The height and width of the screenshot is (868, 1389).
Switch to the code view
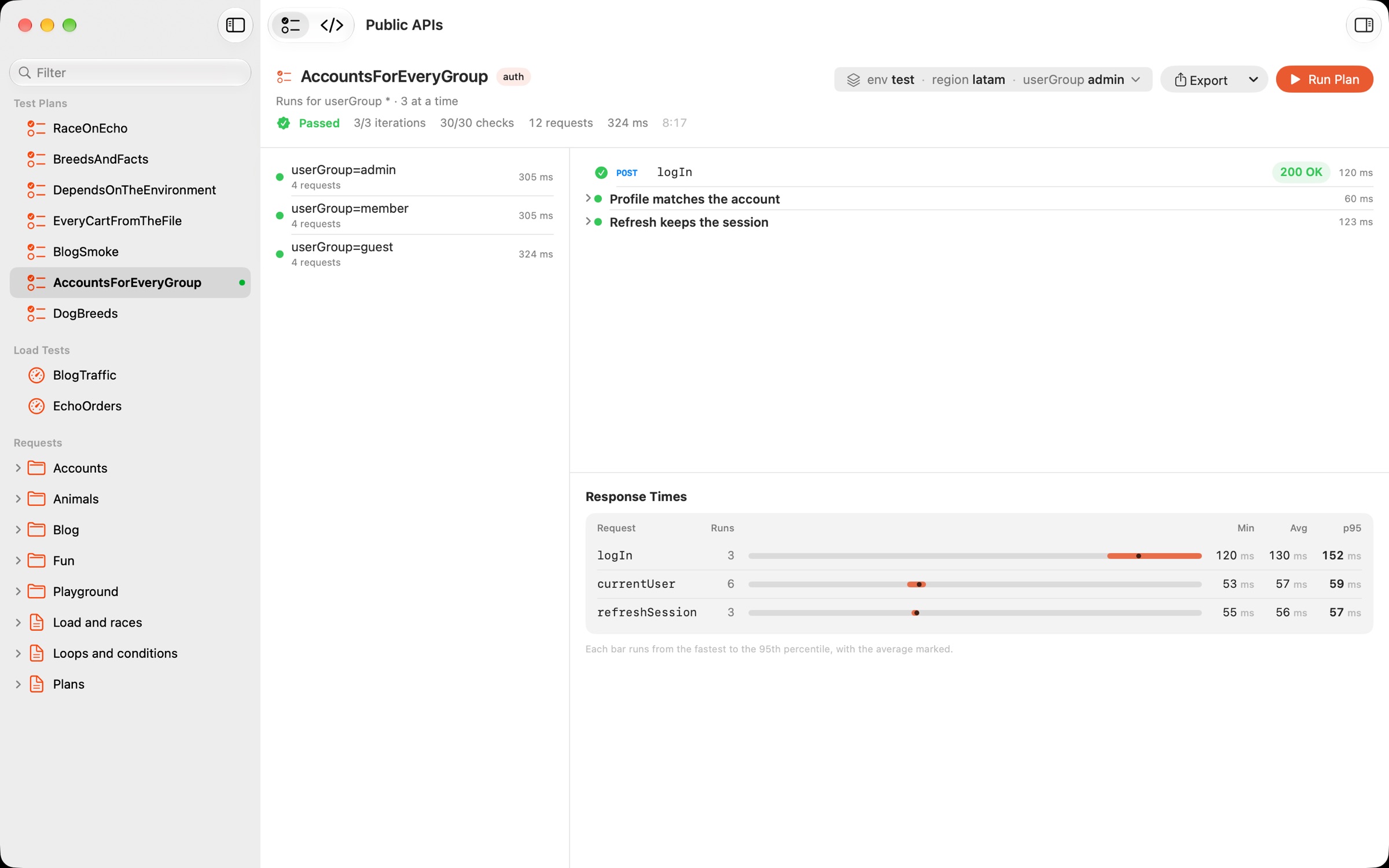click(x=332, y=25)
